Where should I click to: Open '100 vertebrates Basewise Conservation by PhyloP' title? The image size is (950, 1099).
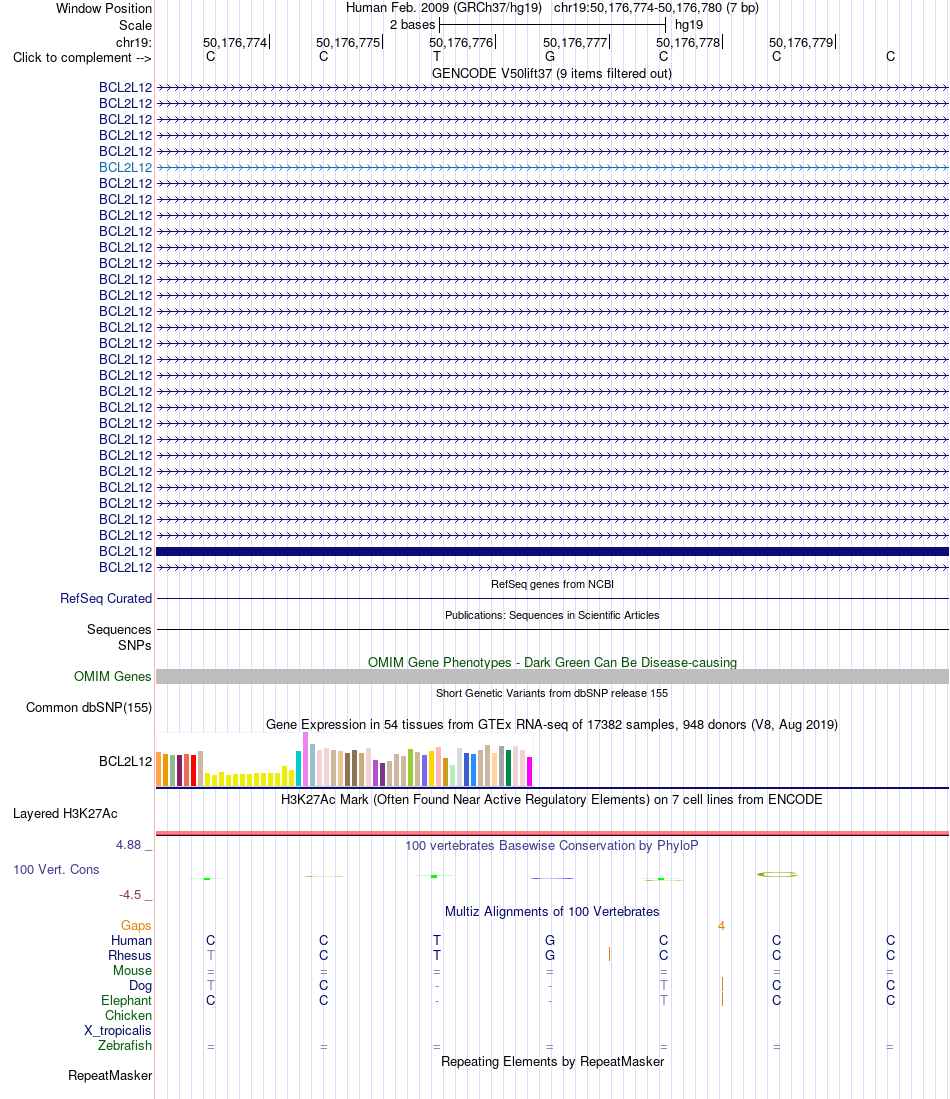click(x=552, y=846)
